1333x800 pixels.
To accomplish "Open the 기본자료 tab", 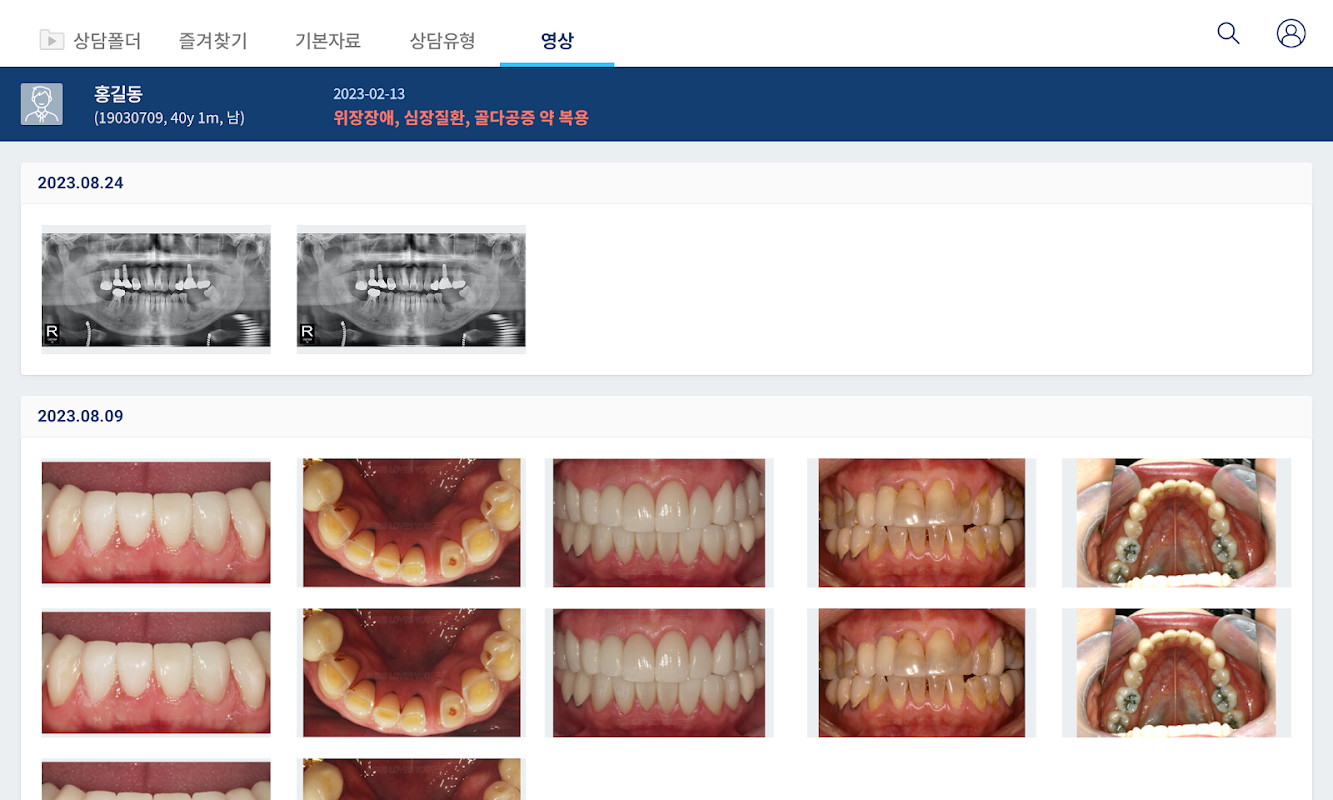I will tap(328, 41).
